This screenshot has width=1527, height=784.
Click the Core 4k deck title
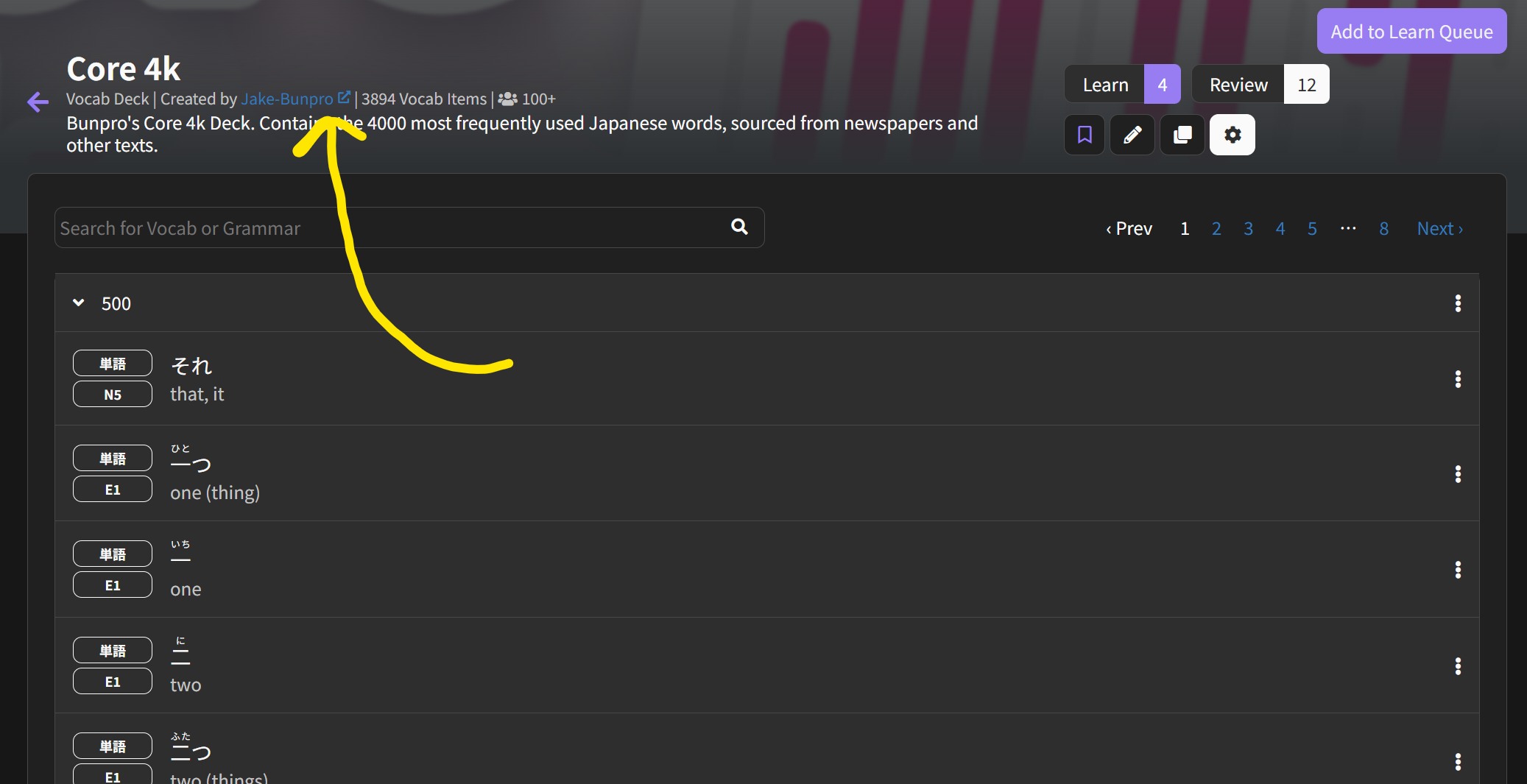[123, 68]
